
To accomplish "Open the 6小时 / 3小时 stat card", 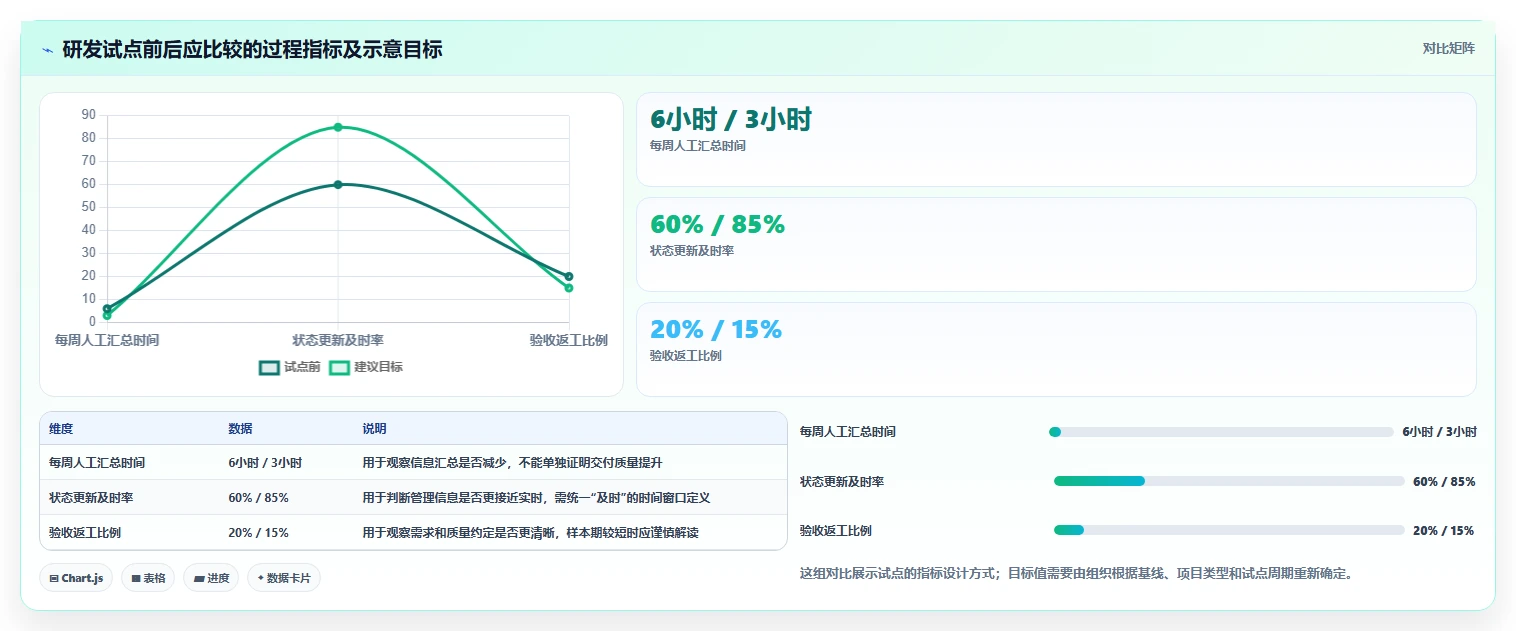I will click(1056, 139).
